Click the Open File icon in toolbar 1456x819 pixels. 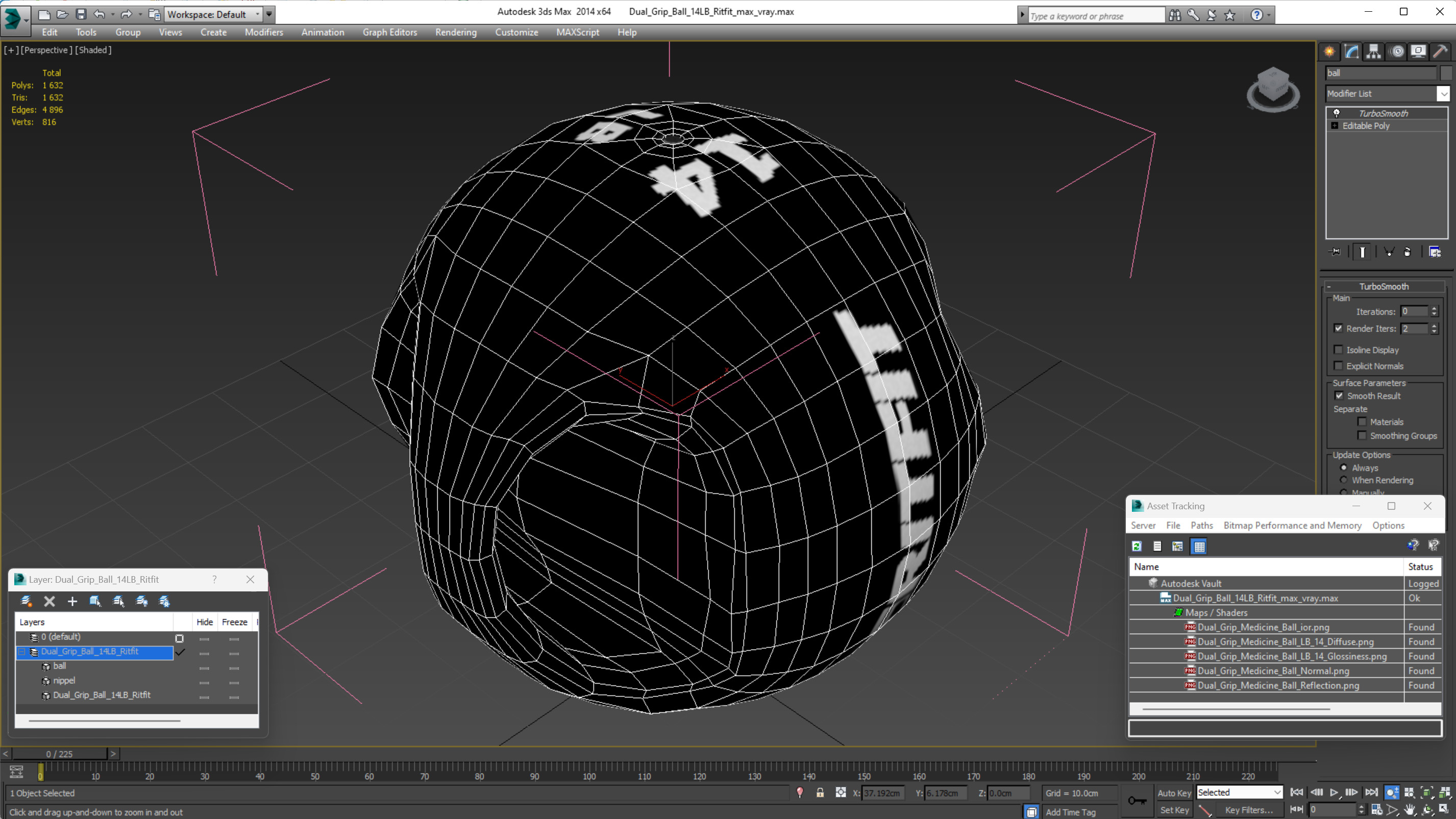(x=62, y=14)
